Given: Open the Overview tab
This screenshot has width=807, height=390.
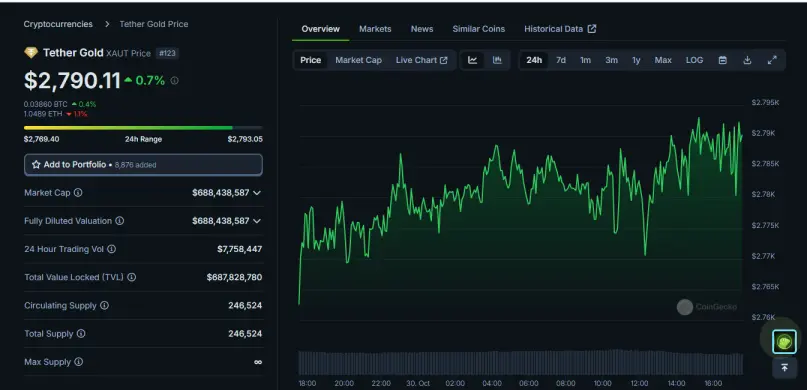Looking at the screenshot, I should coord(321,29).
